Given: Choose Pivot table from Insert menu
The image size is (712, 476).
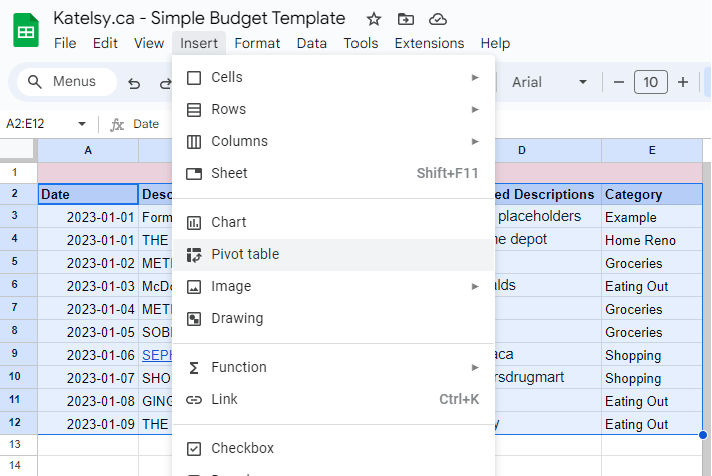Looking at the screenshot, I should coord(245,254).
